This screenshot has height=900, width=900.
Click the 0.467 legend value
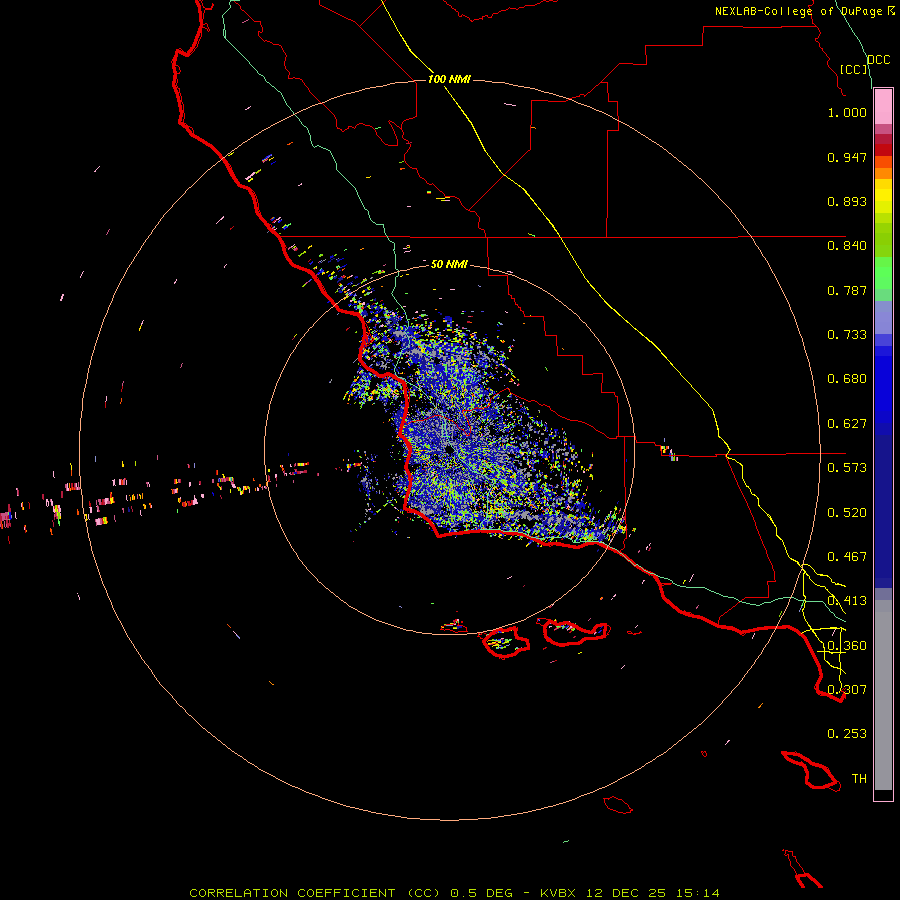[x=847, y=557]
